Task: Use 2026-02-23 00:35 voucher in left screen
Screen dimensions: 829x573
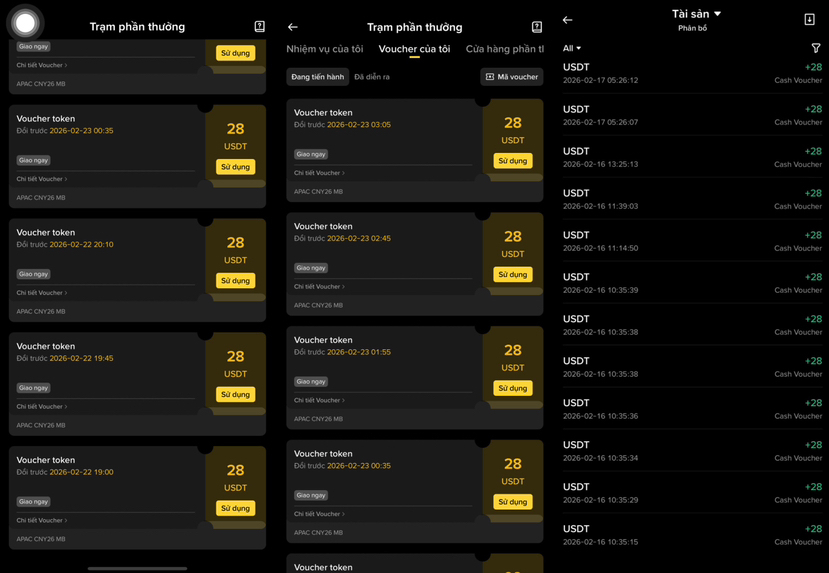Action: point(235,167)
